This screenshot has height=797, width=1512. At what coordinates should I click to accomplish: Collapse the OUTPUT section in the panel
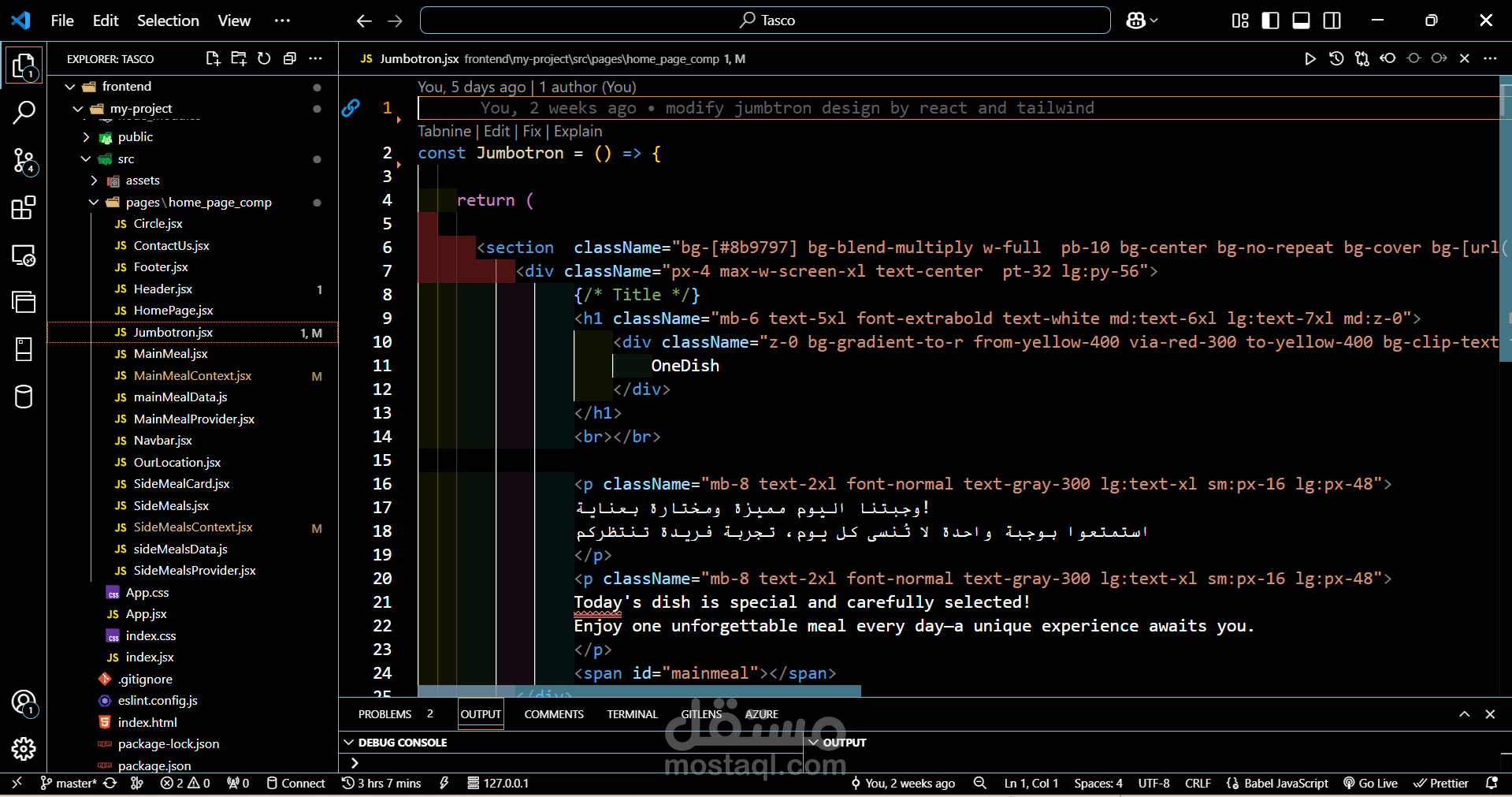click(x=815, y=743)
